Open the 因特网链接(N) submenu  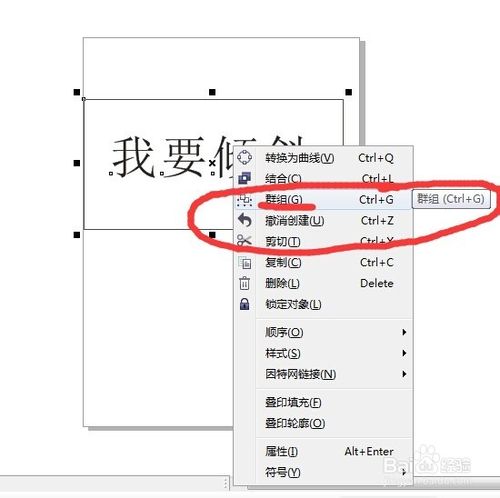(323, 374)
